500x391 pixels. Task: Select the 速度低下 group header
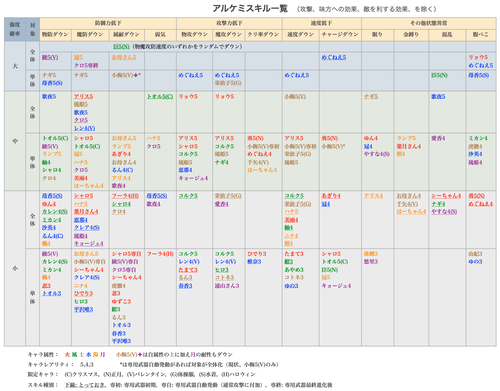point(322,23)
